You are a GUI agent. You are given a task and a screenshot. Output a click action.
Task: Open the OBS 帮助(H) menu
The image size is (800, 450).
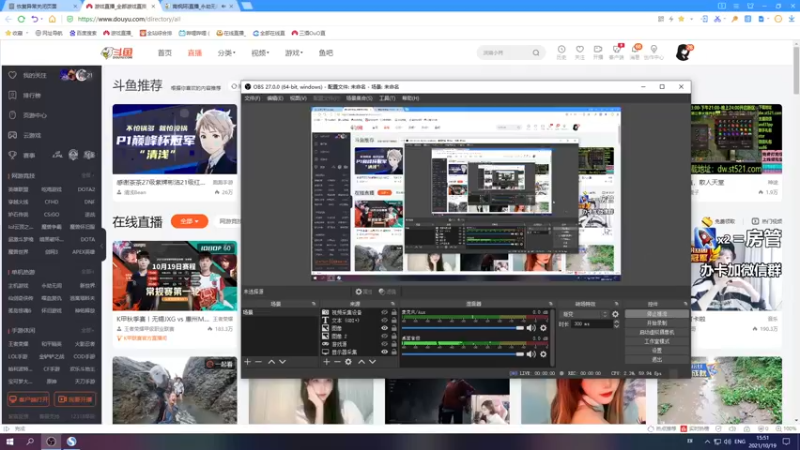[410, 98]
